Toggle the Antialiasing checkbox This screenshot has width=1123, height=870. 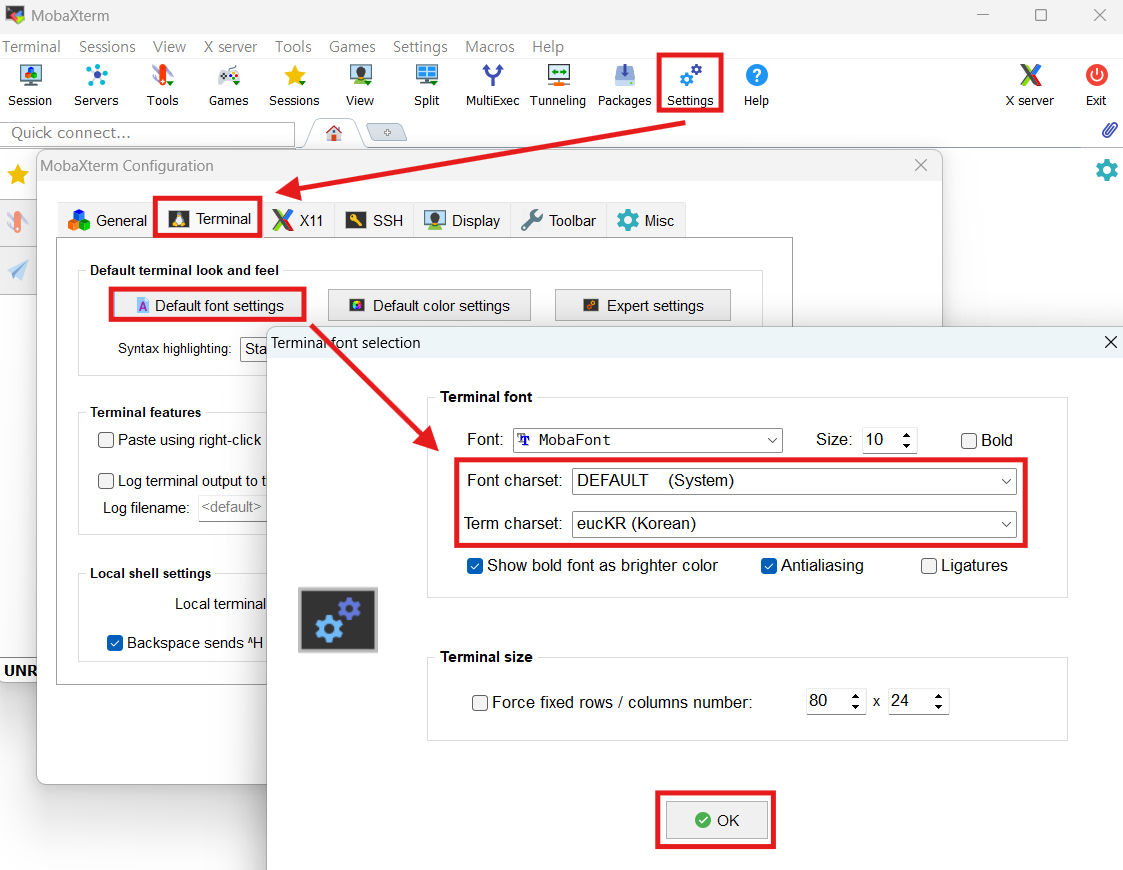point(768,566)
